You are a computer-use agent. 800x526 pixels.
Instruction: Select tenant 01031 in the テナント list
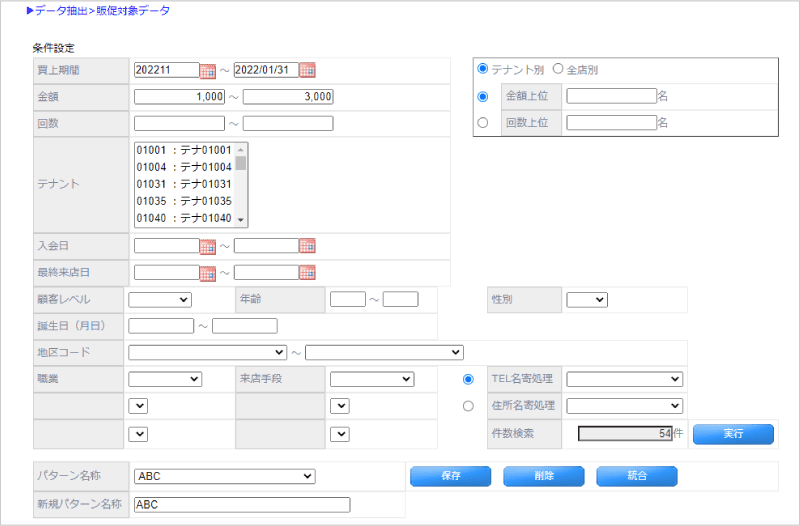click(x=185, y=184)
